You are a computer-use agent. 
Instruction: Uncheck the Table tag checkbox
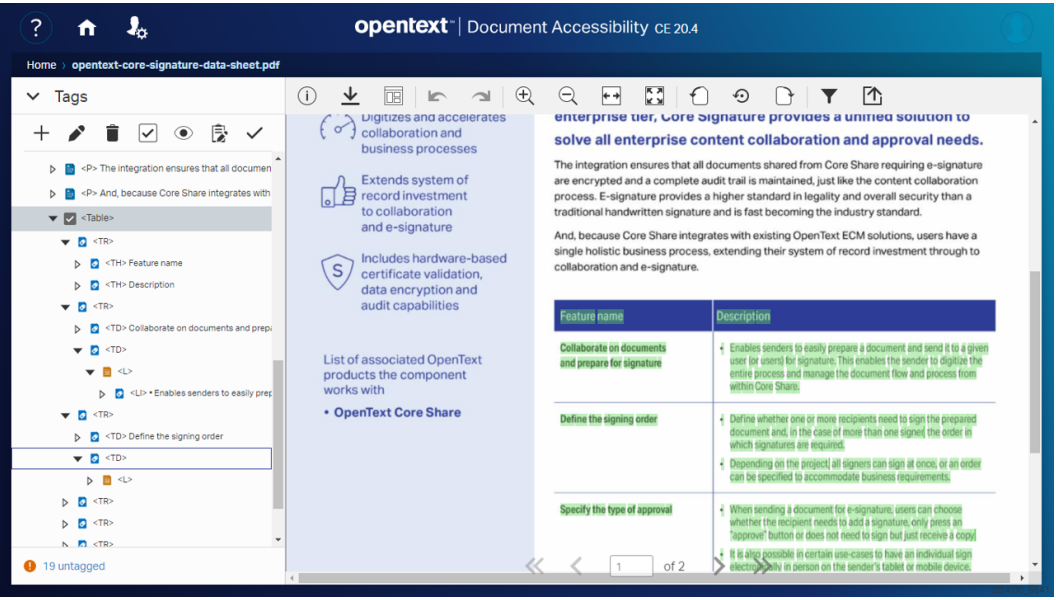[70, 218]
